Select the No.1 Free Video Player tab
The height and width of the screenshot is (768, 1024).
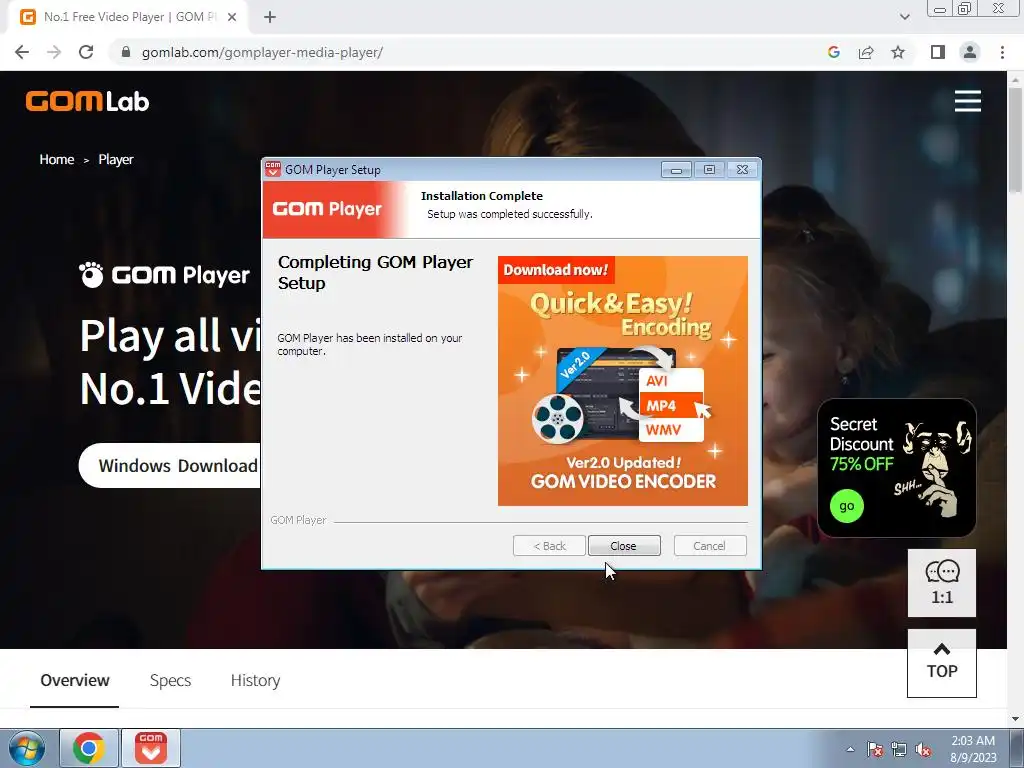(127, 17)
